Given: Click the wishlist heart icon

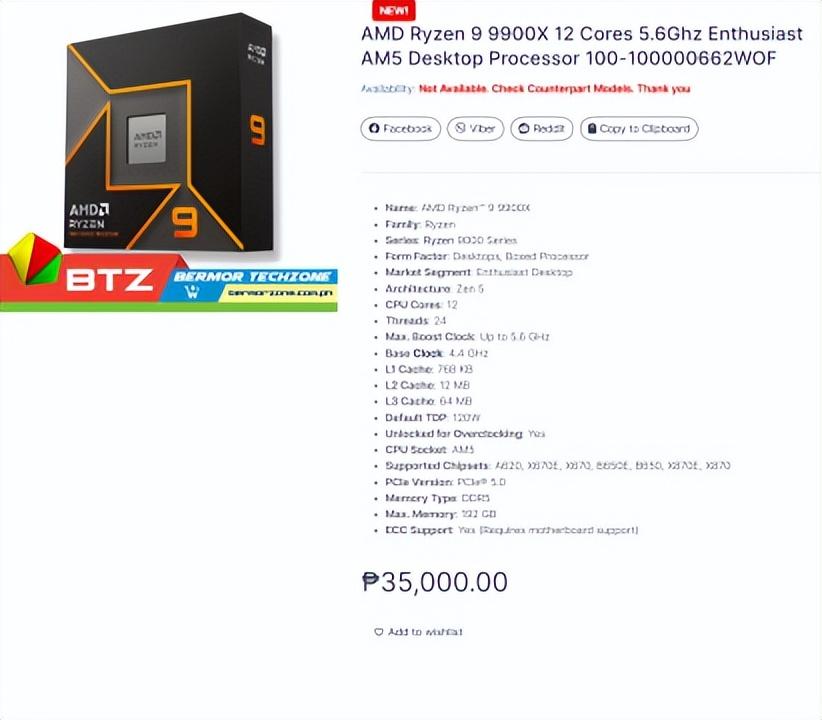Looking at the screenshot, I should (x=378, y=632).
